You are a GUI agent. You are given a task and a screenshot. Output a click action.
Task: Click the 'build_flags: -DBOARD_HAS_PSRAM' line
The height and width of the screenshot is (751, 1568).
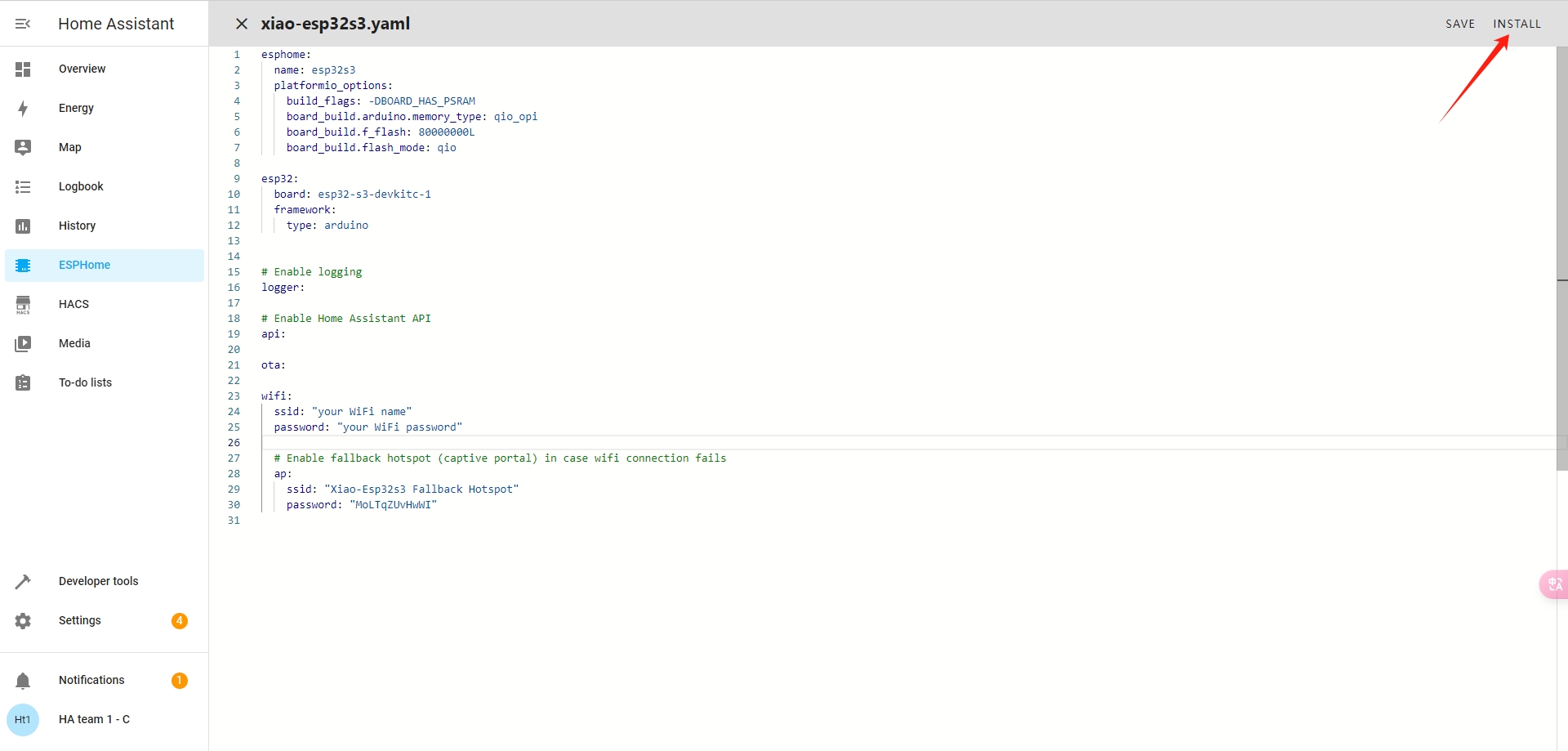pyautogui.click(x=381, y=101)
